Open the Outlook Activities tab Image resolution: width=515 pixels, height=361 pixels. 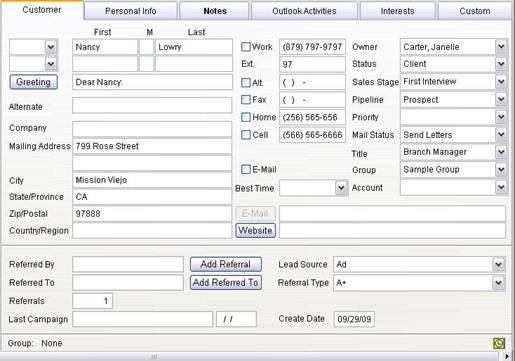point(304,11)
